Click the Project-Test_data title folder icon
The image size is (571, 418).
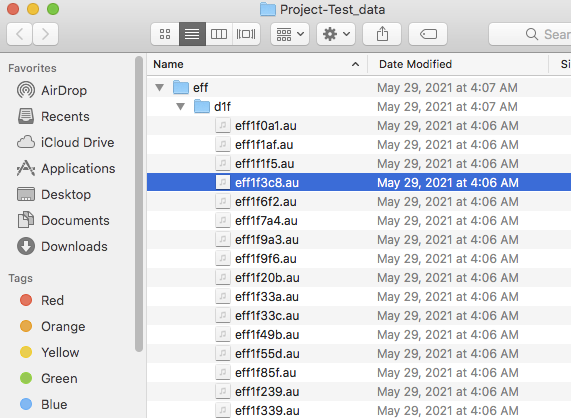[x=268, y=9]
